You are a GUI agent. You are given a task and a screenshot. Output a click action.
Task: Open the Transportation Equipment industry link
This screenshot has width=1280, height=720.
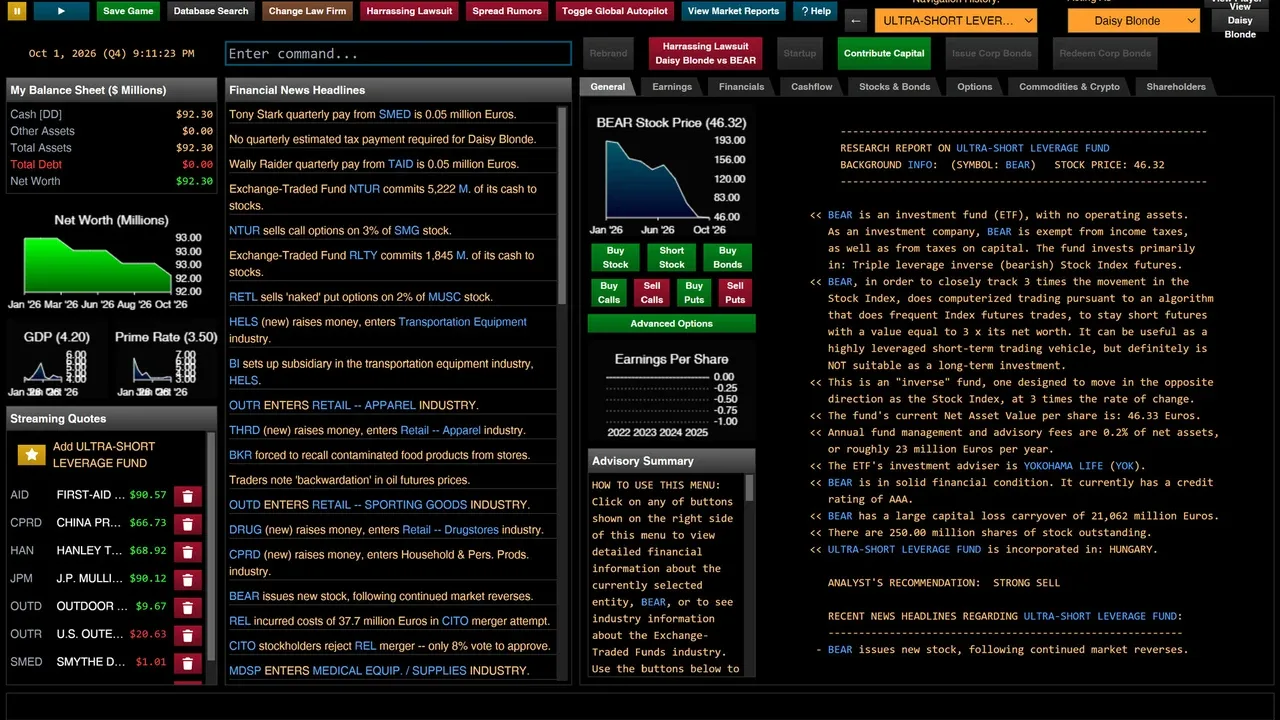coord(462,322)
